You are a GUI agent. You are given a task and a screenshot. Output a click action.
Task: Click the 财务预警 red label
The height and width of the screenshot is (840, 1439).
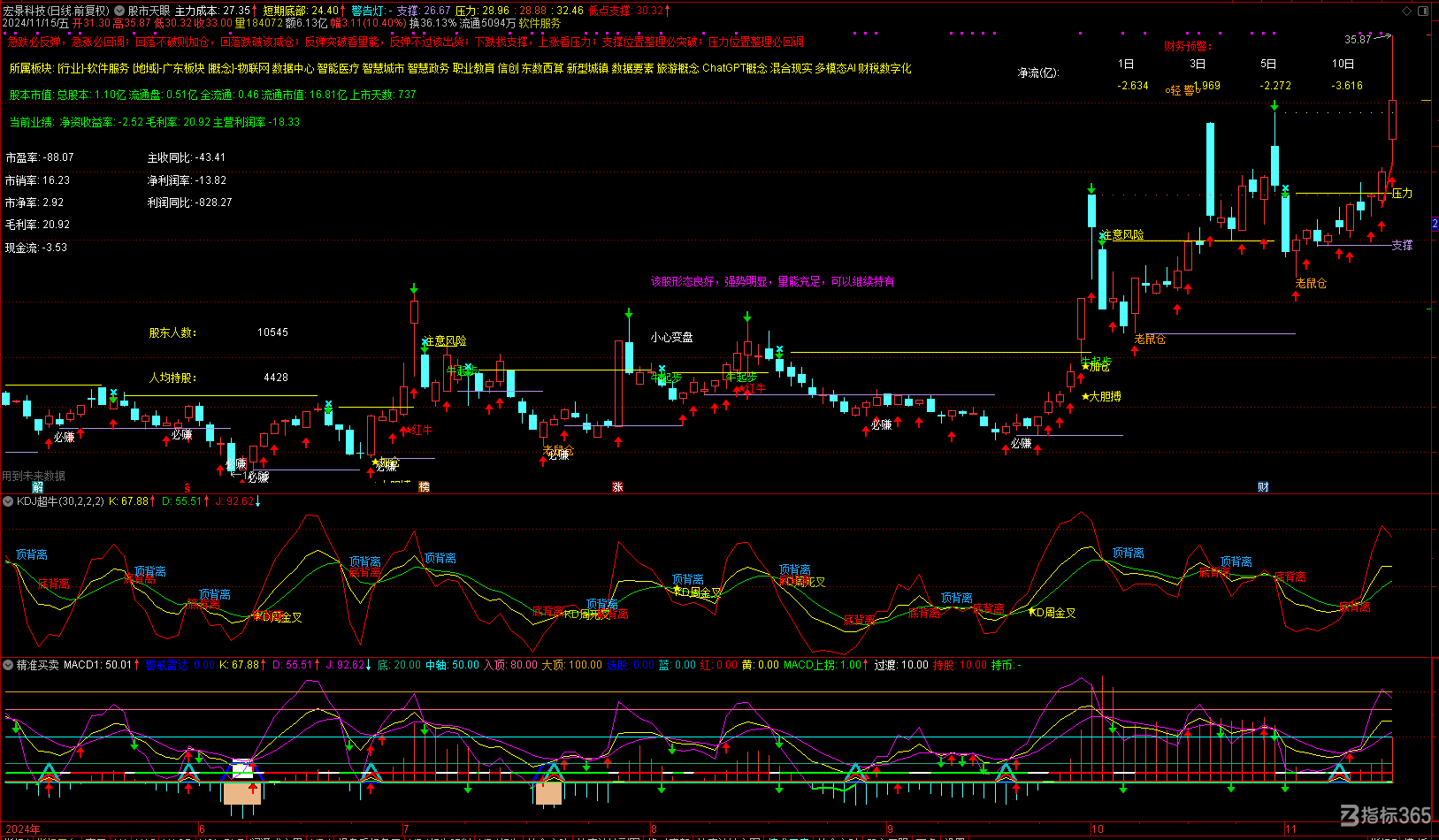pos(1188,46)
